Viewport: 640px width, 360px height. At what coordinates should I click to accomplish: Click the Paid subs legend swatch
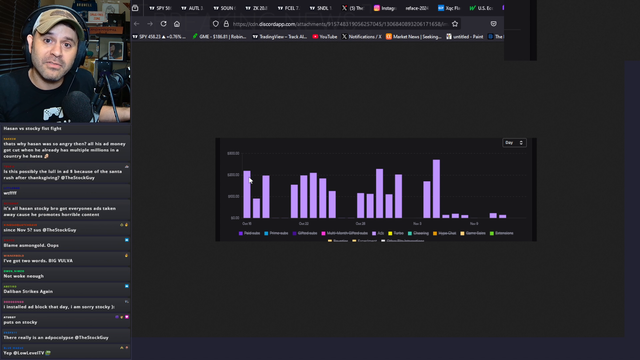241,233
